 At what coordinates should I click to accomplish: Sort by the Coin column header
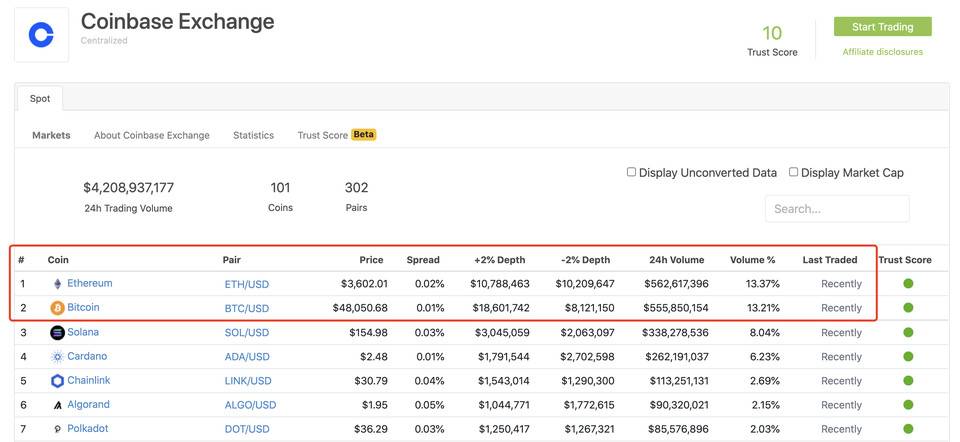coord(58,260)
